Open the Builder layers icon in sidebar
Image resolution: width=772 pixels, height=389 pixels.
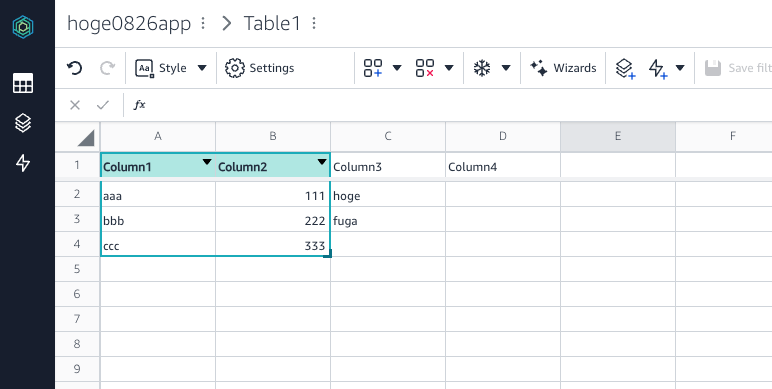[x=23, y=123]
